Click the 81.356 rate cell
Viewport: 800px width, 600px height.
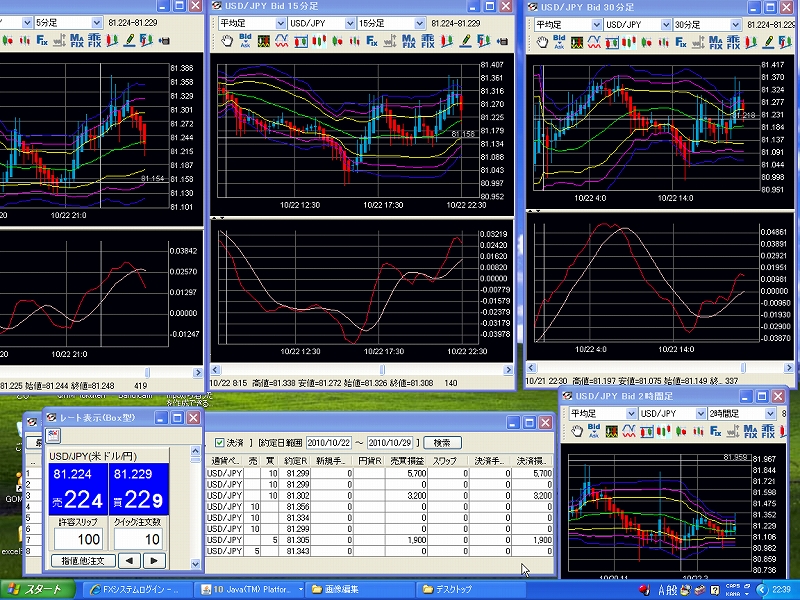[x=295, y=507]
